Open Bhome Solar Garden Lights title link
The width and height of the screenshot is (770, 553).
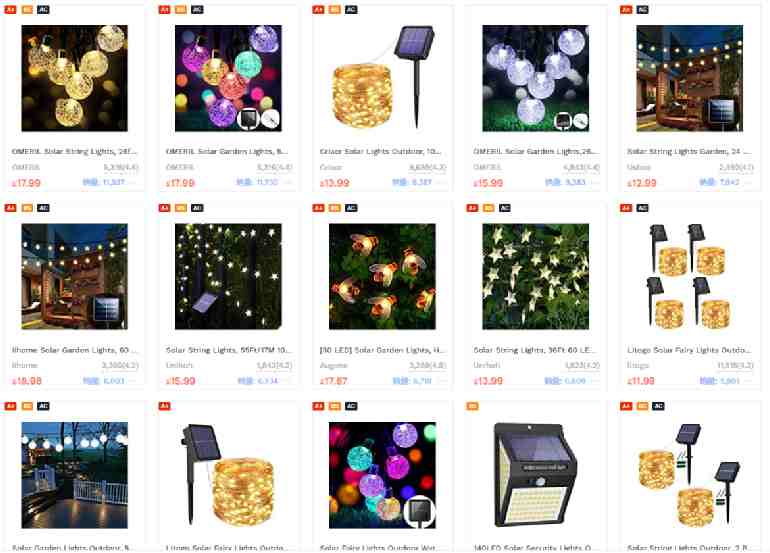75,350
